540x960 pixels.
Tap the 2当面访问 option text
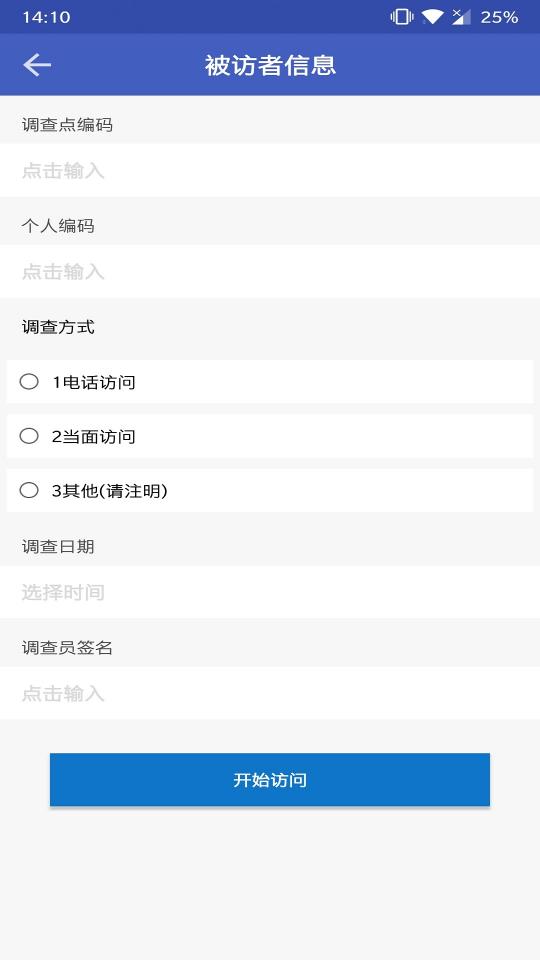[94, 437]
